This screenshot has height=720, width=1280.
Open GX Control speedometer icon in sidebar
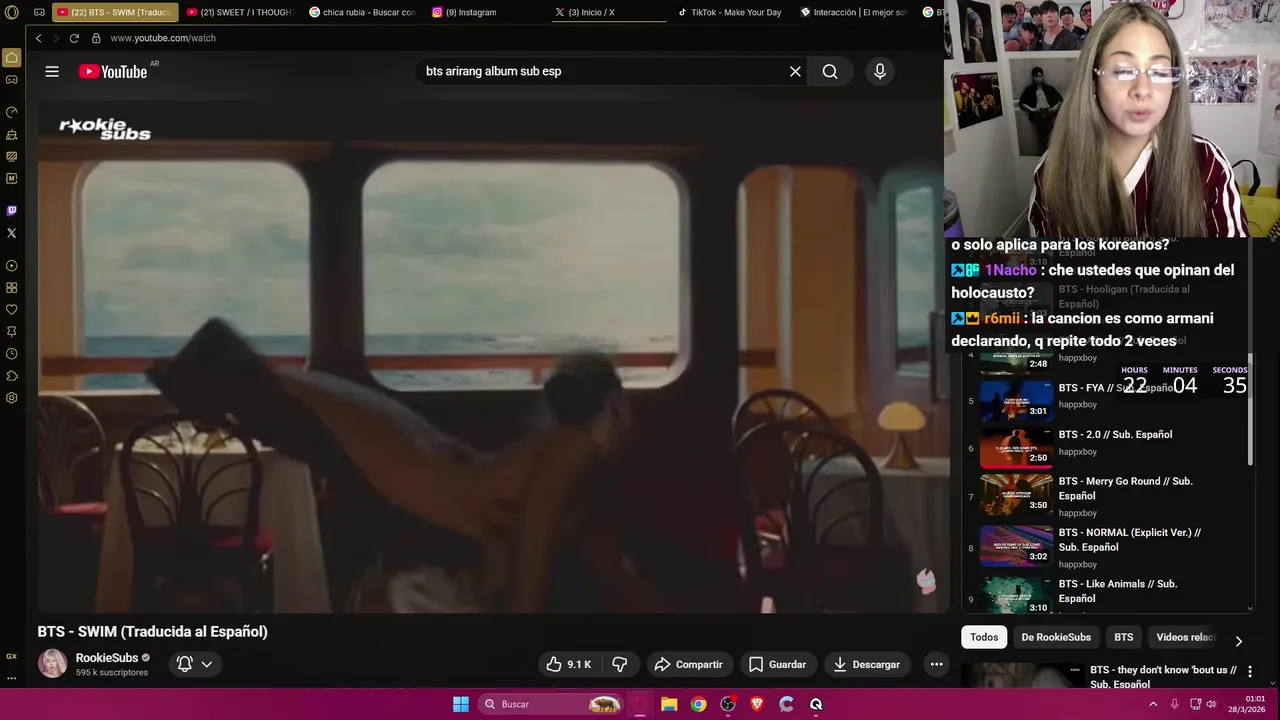coord(12,112)
